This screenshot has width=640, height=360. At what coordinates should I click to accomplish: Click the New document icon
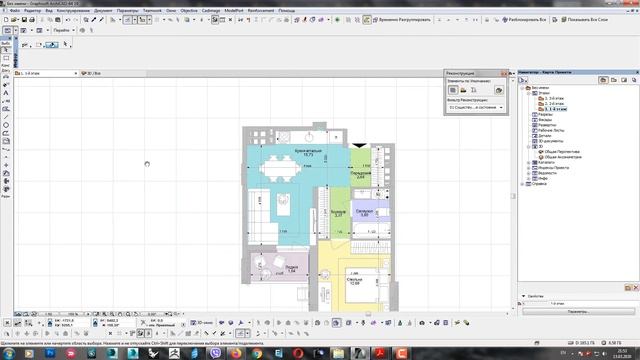point(6,20)
